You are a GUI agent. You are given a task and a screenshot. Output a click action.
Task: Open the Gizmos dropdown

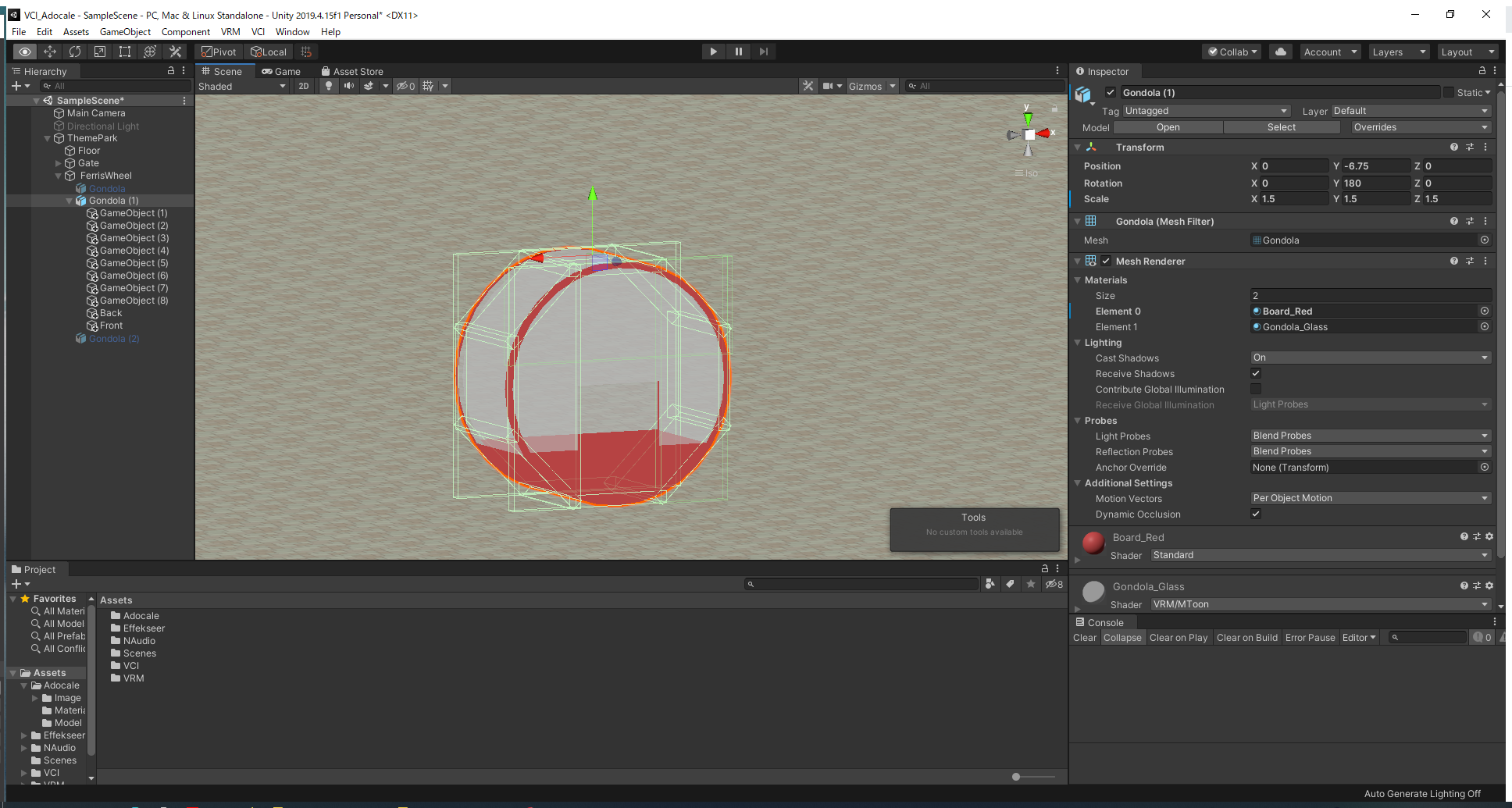872,86
